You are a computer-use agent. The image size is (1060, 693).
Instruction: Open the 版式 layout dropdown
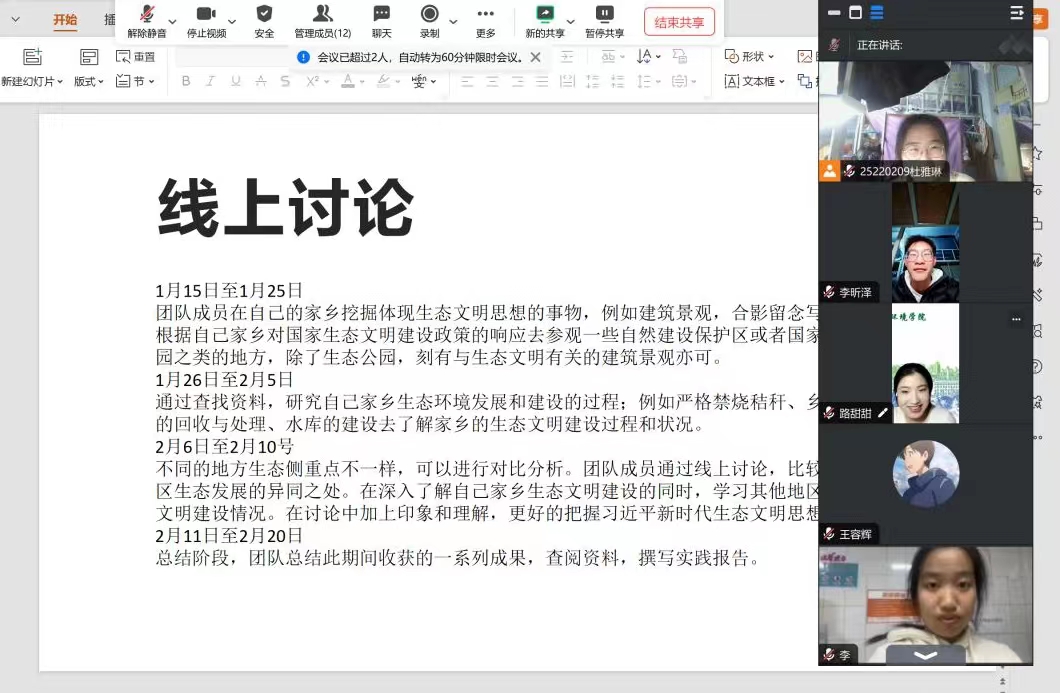[x=89, y=81]
